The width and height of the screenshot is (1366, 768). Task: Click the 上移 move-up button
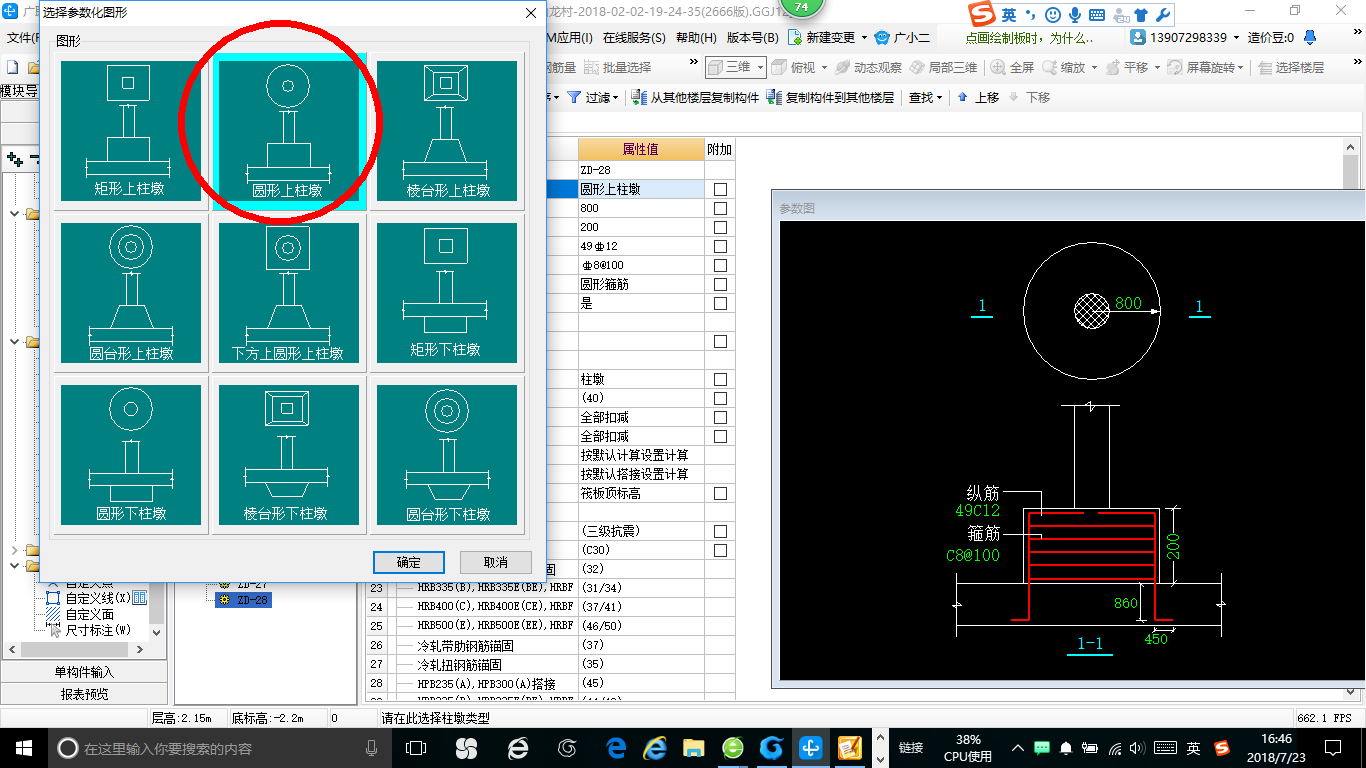978,97
